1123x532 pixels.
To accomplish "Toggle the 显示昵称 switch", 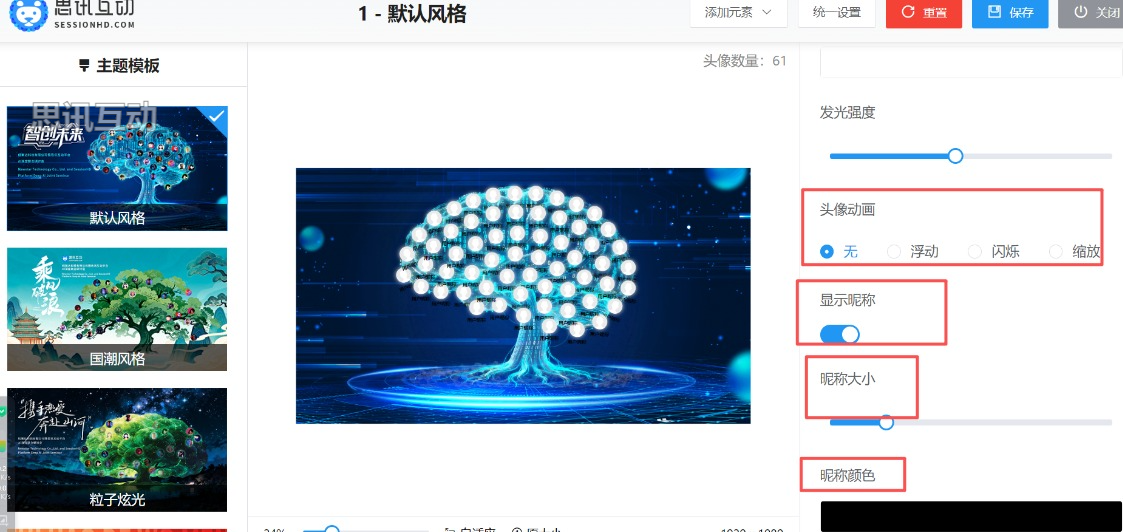I will (x=839, y=334).
